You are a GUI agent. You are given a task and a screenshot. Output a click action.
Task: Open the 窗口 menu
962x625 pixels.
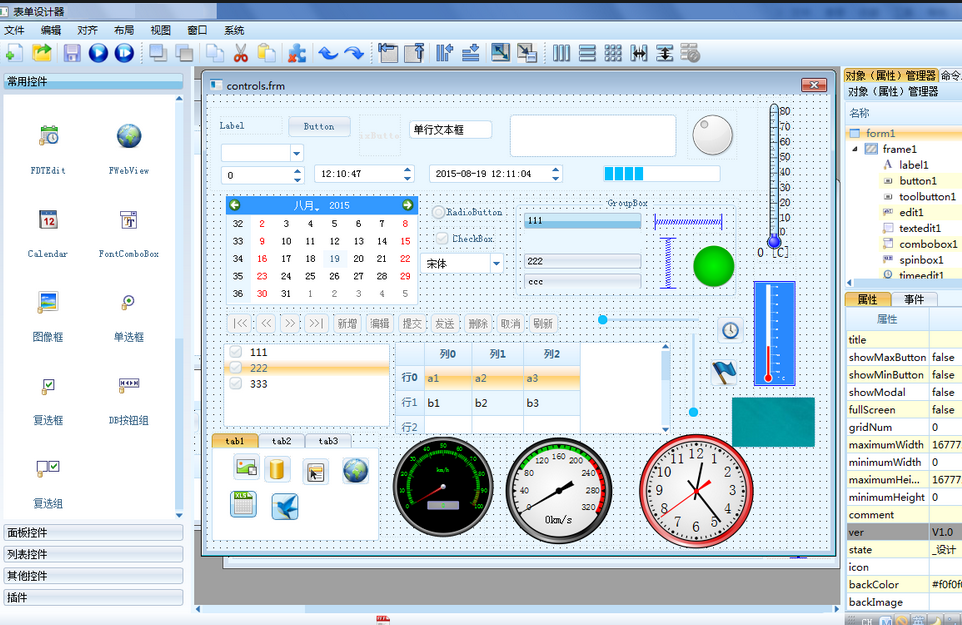[197, 30]
